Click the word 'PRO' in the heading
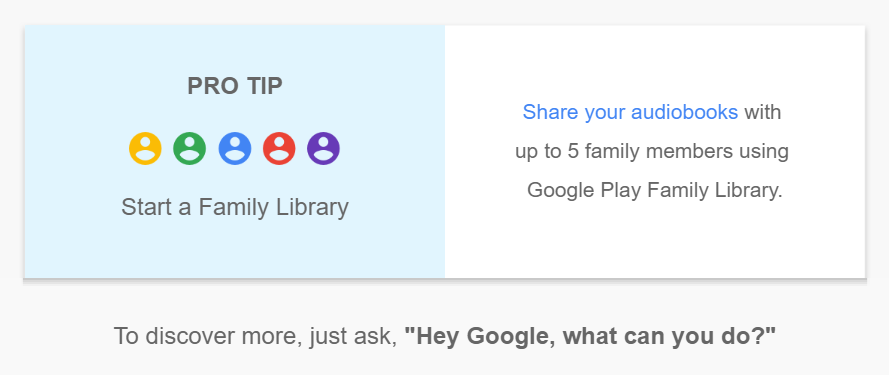The width and height of the screenshot is (889, 375). [x=213, y=86]
